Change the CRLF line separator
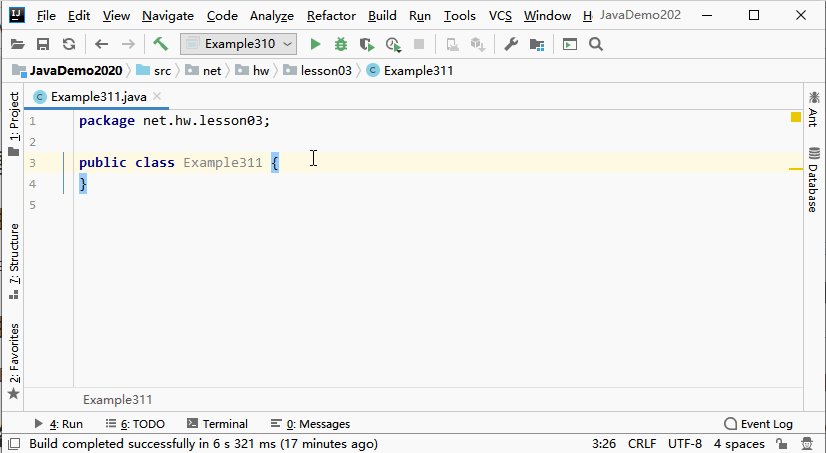The width and height of the screenshot is (826, 453). (642, 444)
